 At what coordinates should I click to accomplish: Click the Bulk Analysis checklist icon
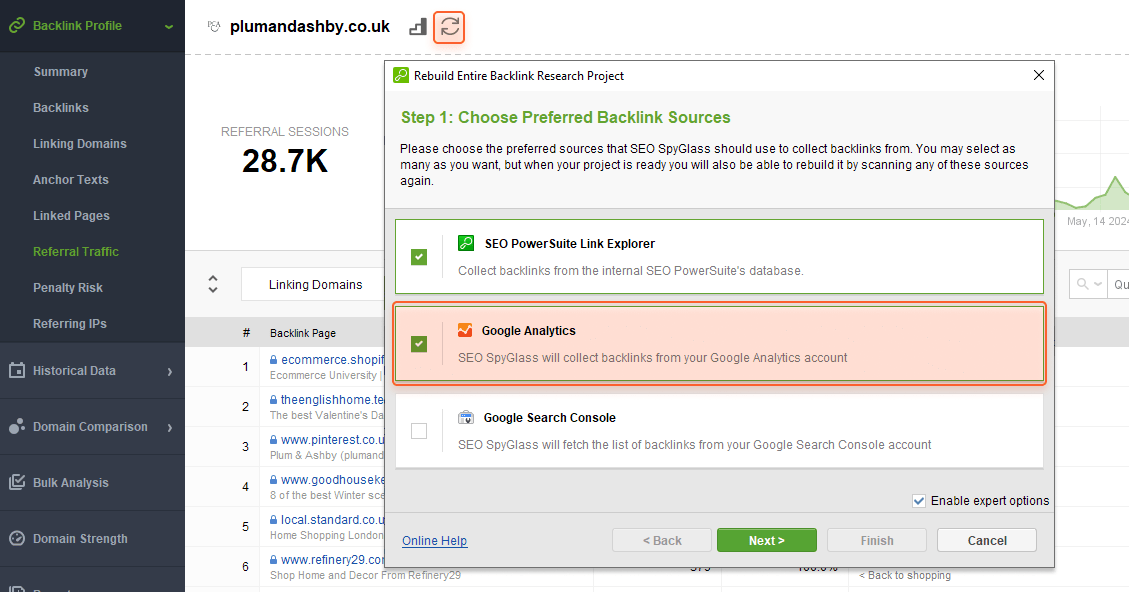(17, 483)
